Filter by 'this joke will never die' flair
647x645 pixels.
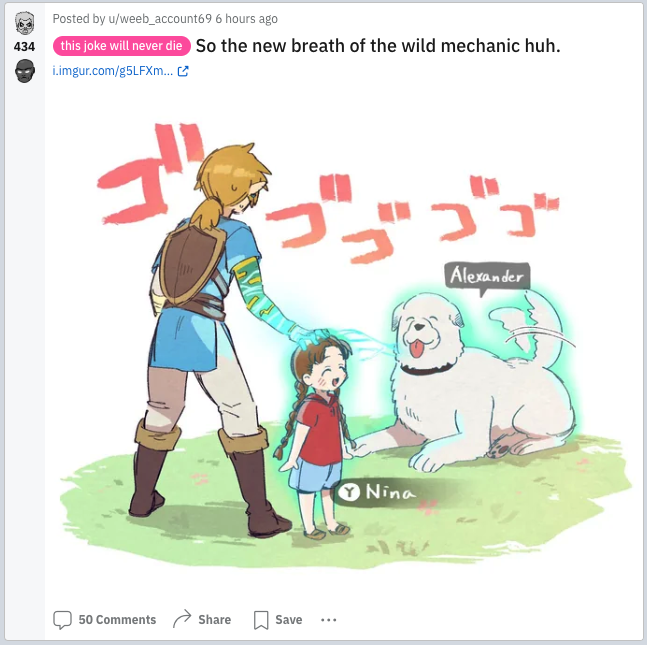pyautogui.click(x=122, y=46)
